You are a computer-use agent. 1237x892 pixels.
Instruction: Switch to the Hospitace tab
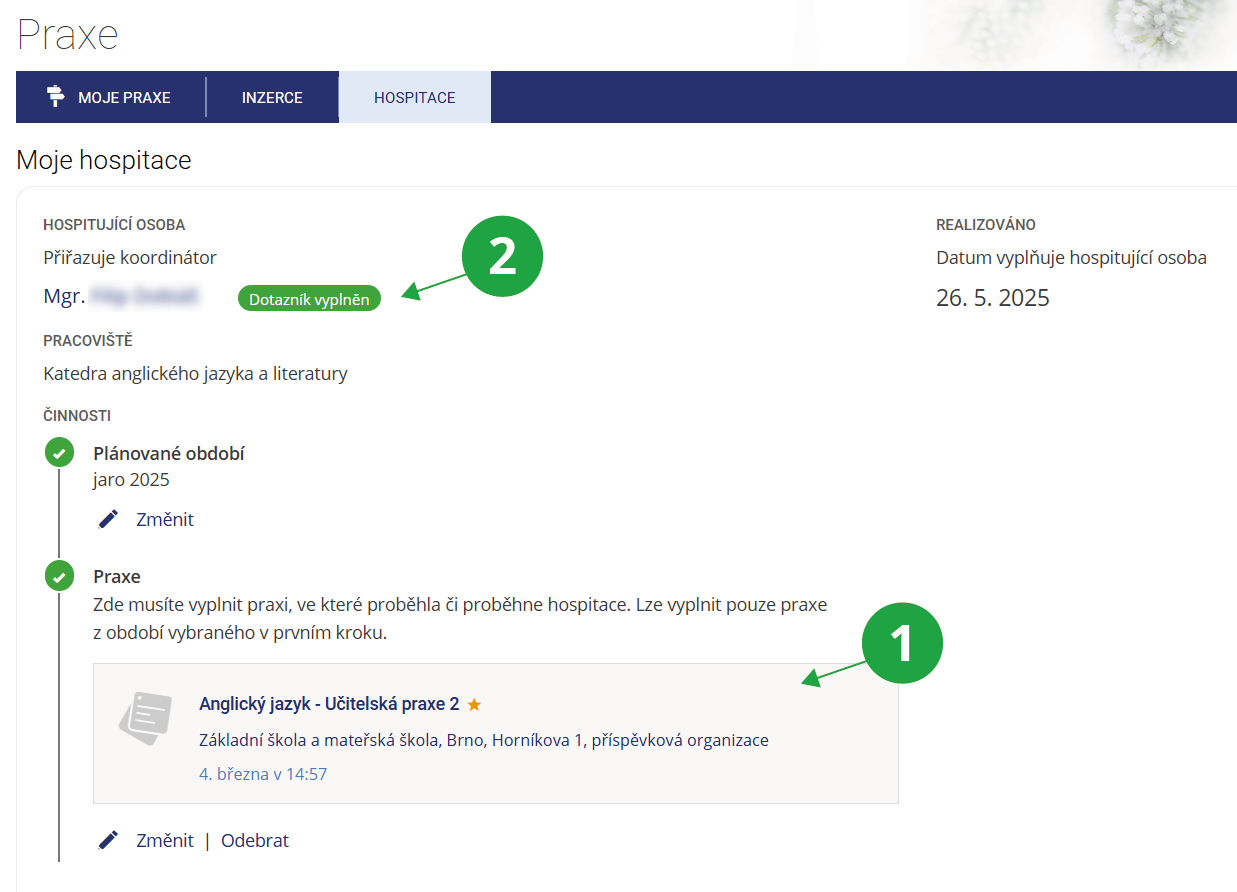(414, 98)
